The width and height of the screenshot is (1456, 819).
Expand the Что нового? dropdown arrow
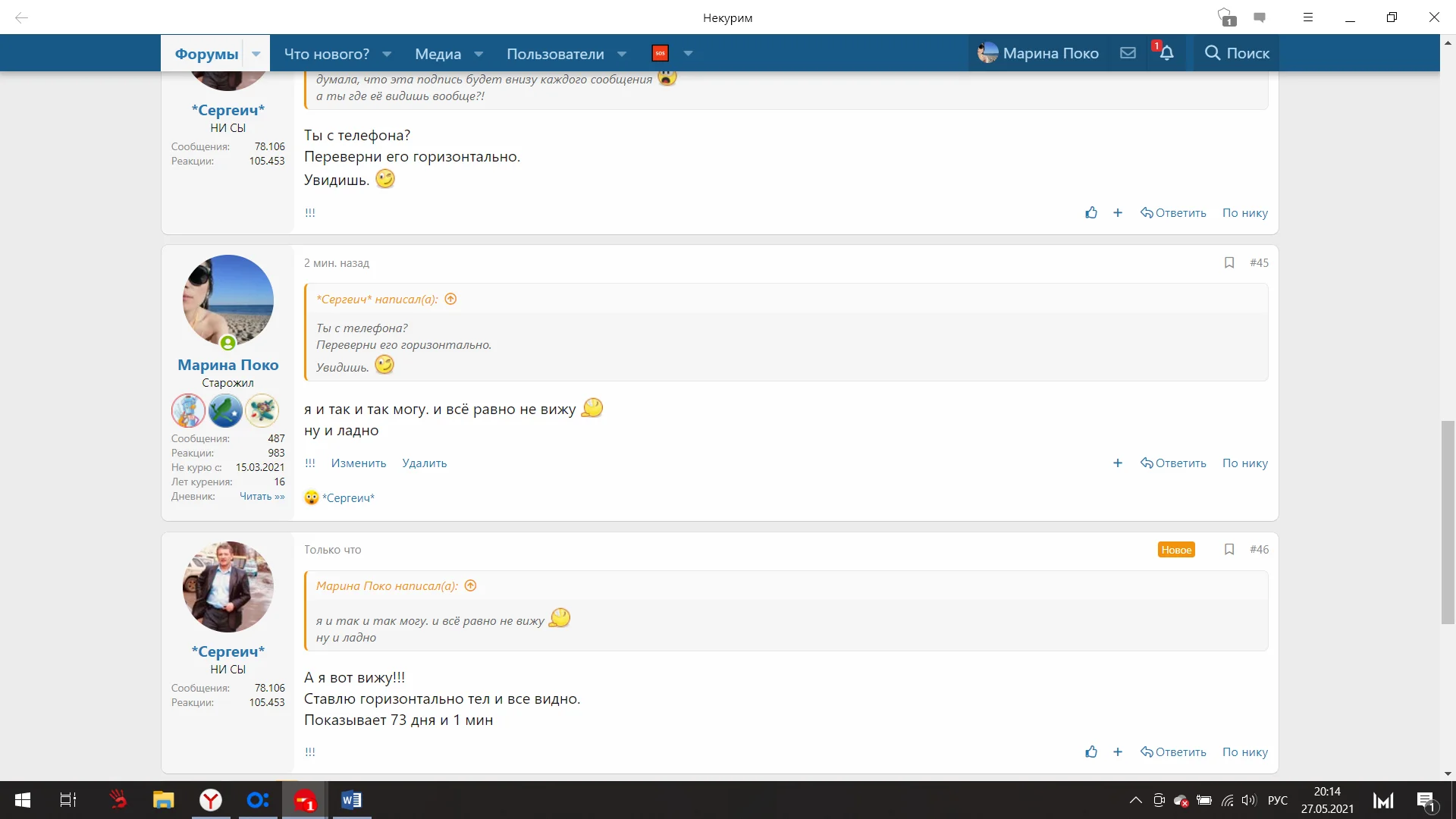[387, 54]
